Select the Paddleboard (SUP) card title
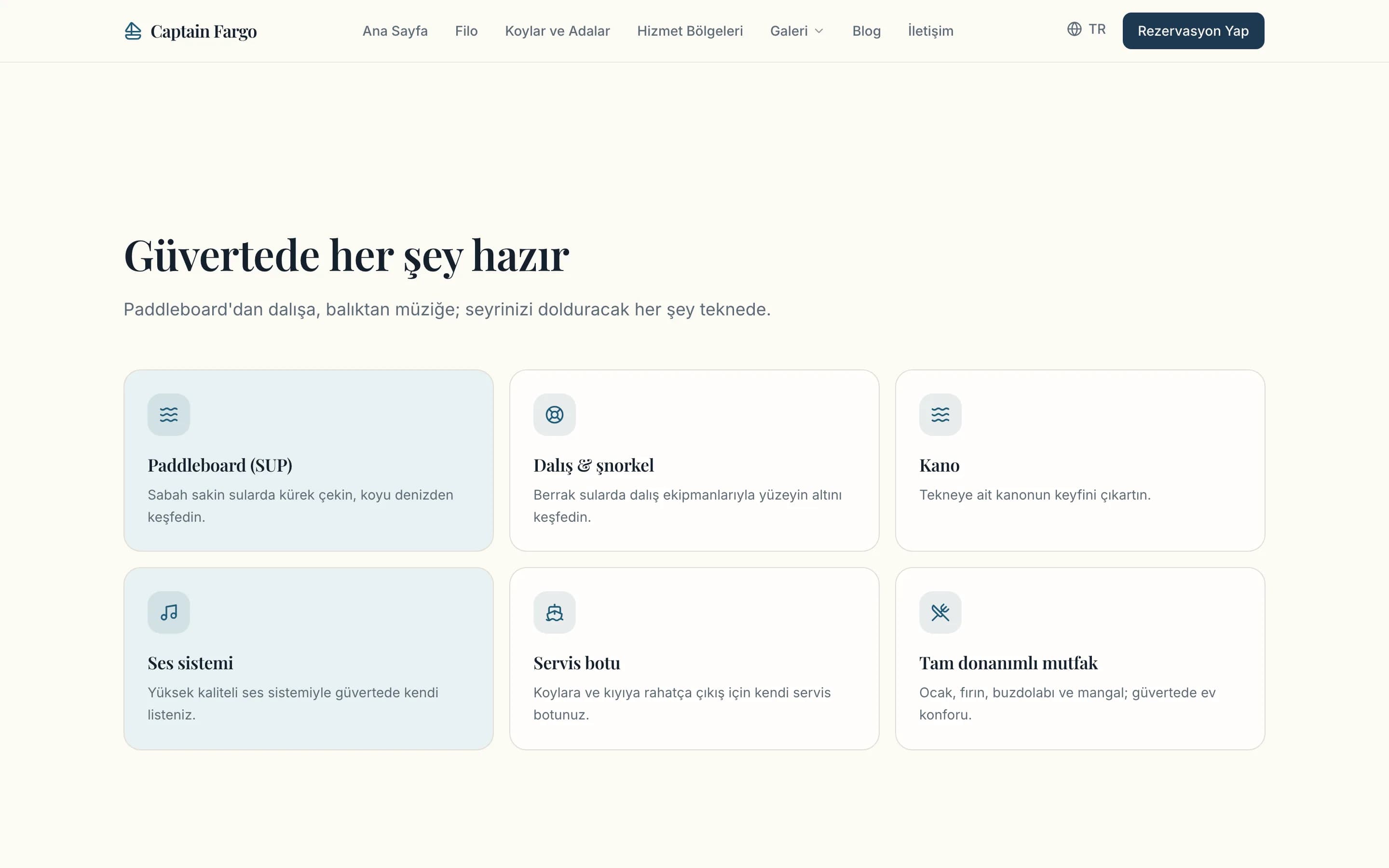 coord(220,465)
